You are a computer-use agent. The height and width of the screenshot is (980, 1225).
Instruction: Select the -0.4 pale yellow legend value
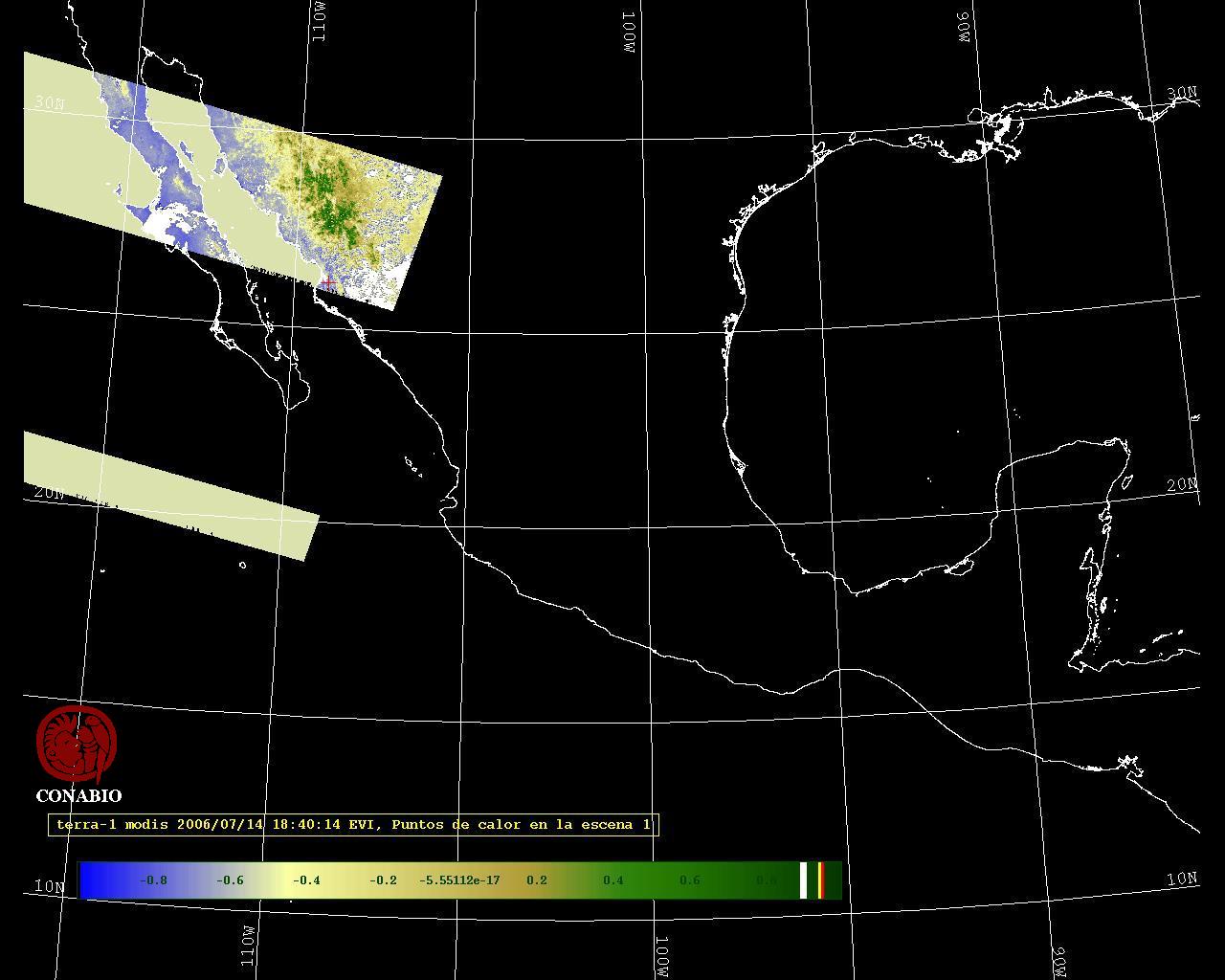(x=306, y=880)
